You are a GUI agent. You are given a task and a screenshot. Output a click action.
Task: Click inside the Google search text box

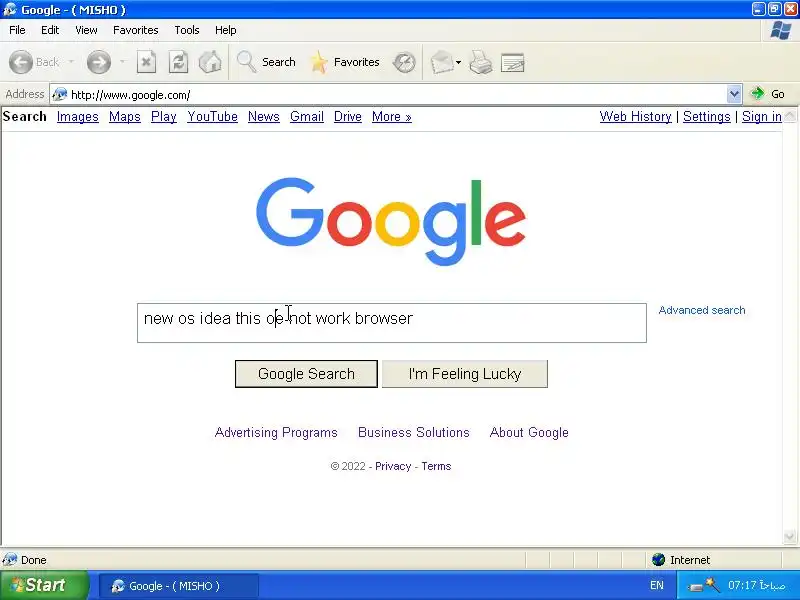392,323
